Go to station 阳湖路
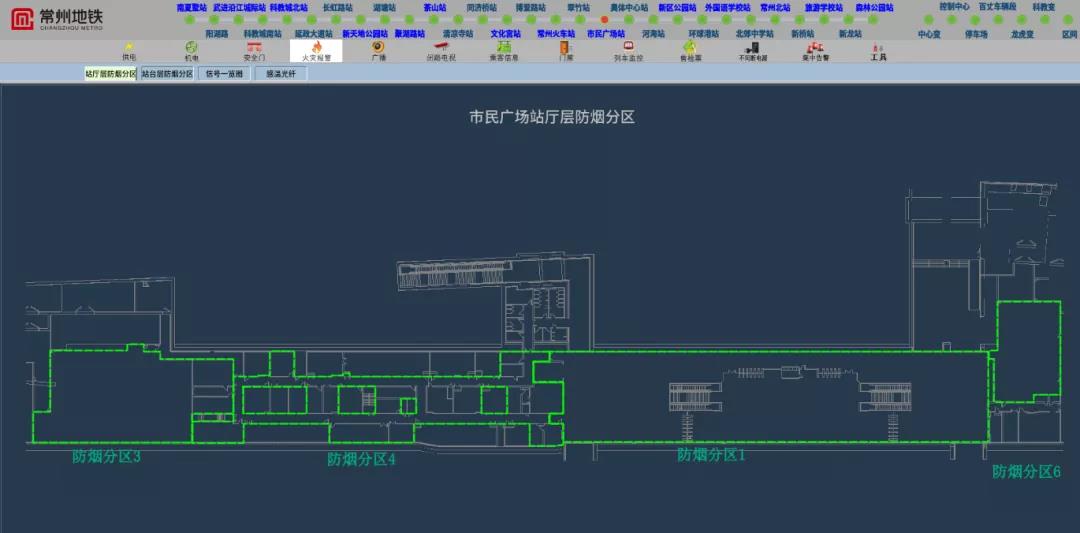The image size is (1080, 533). (216, 33)
